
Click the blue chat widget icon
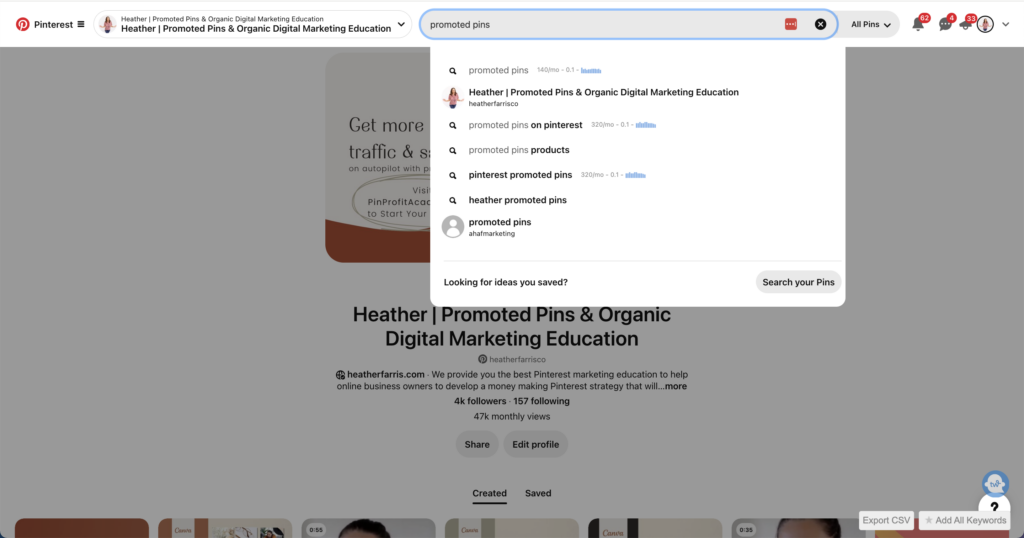coord(995,484)
